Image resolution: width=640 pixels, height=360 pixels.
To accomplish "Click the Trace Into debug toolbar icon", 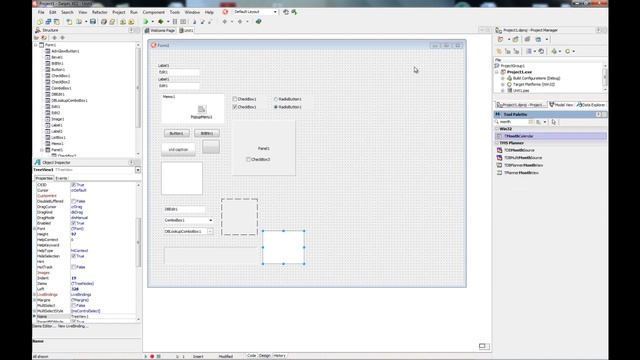I will pos(194,22).
